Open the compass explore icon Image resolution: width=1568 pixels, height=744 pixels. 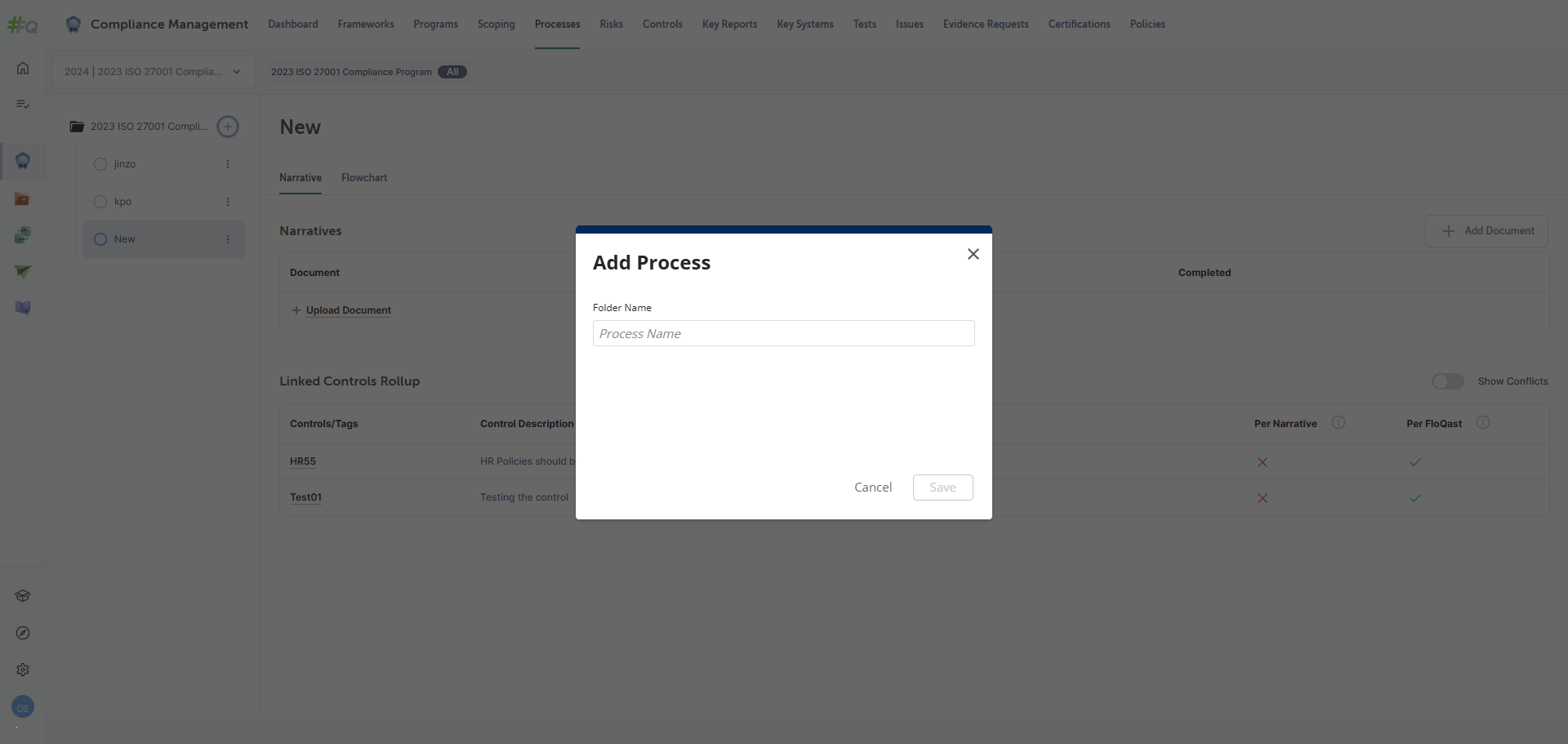click(x=23, y=633)
